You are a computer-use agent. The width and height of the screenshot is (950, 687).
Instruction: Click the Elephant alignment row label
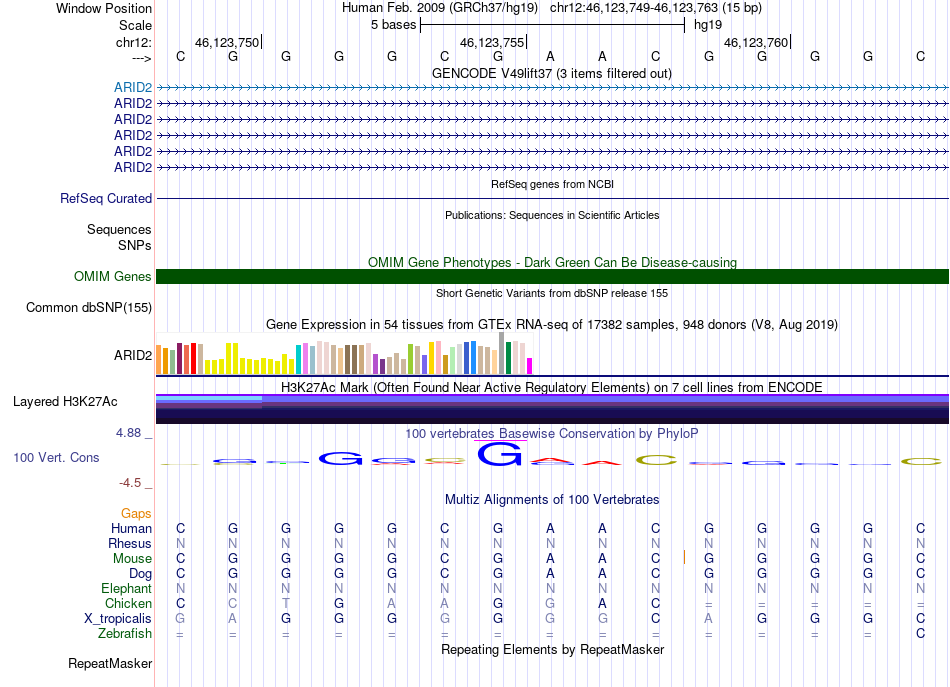tap(126, 588)
